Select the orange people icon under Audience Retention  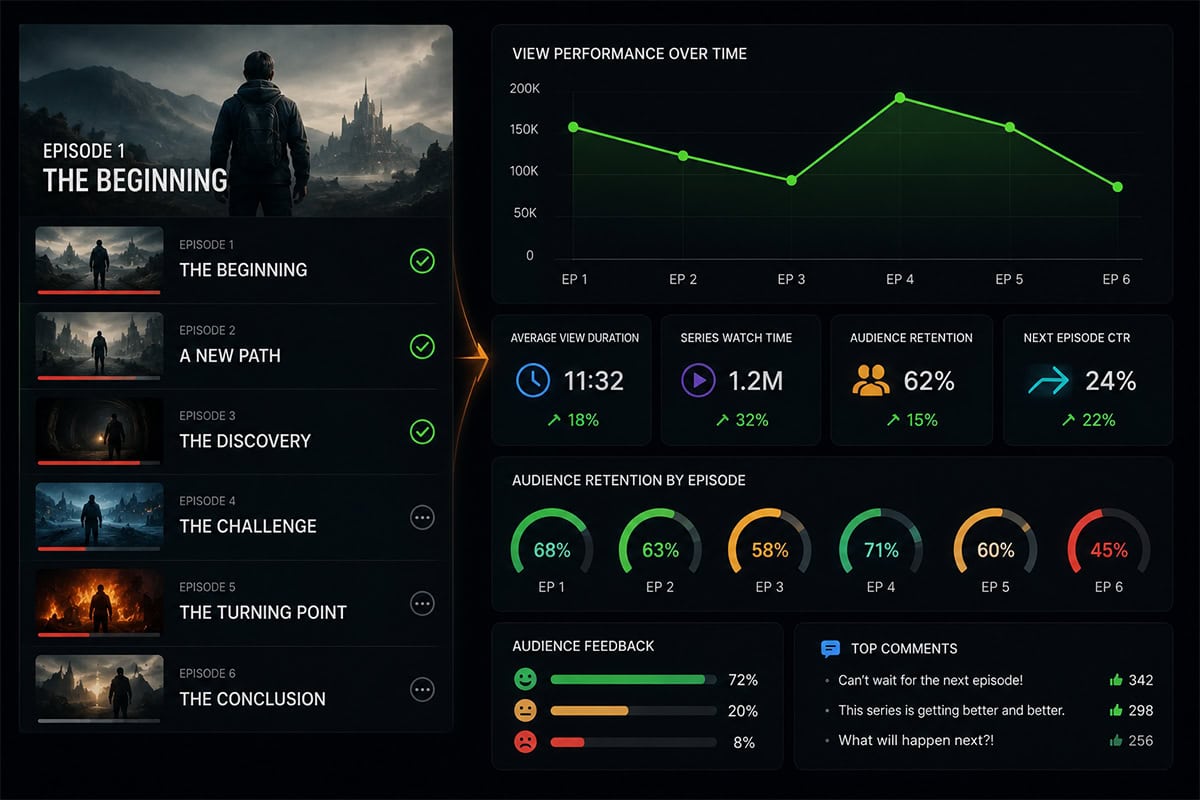[871, 380]
